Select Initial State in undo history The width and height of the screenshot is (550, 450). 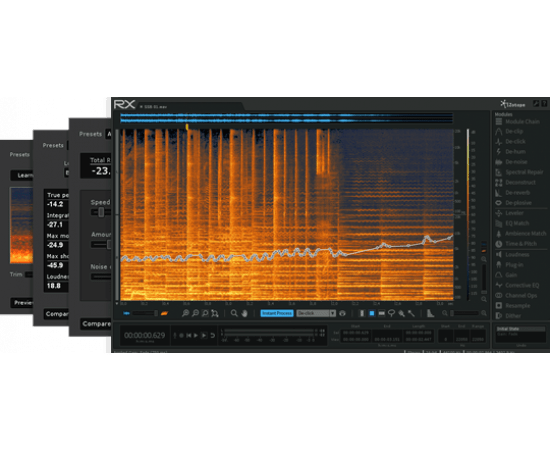[520, 329]
